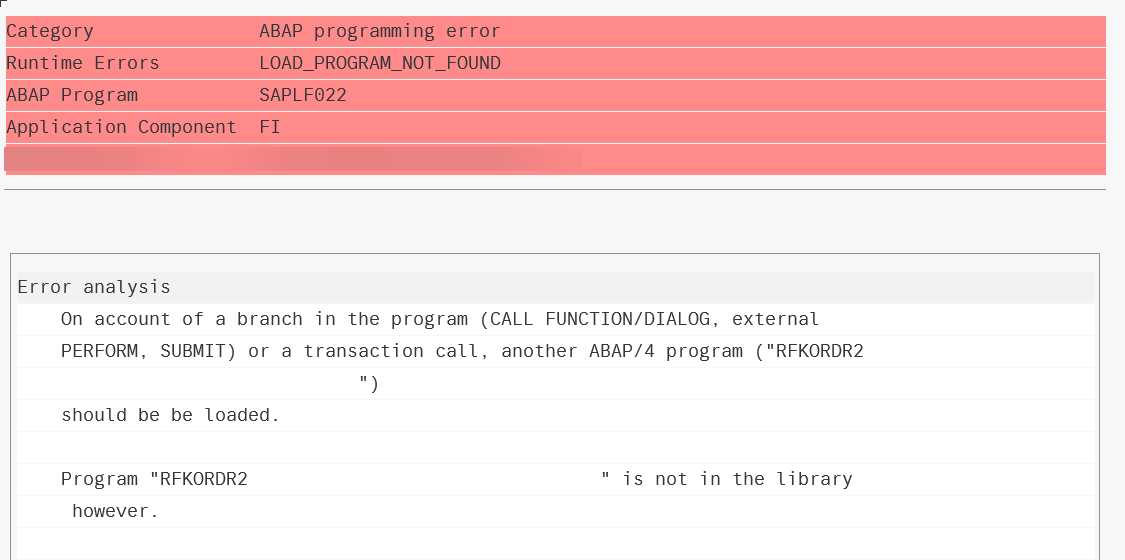This screenshot has width=1125, height=560.
Task: Click the empty line below 'however.'
Action: coord(556,544)
